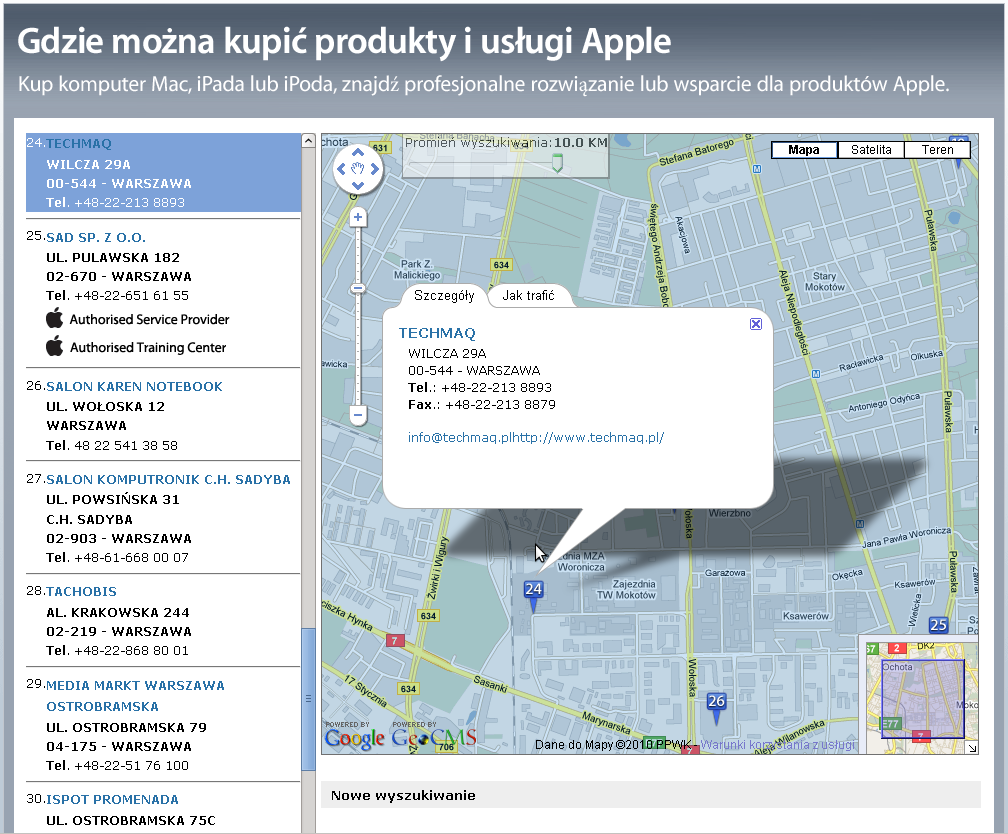Click the phone number '+48-22-868 80 01'

pyautogui.click(x=132, y=651)
